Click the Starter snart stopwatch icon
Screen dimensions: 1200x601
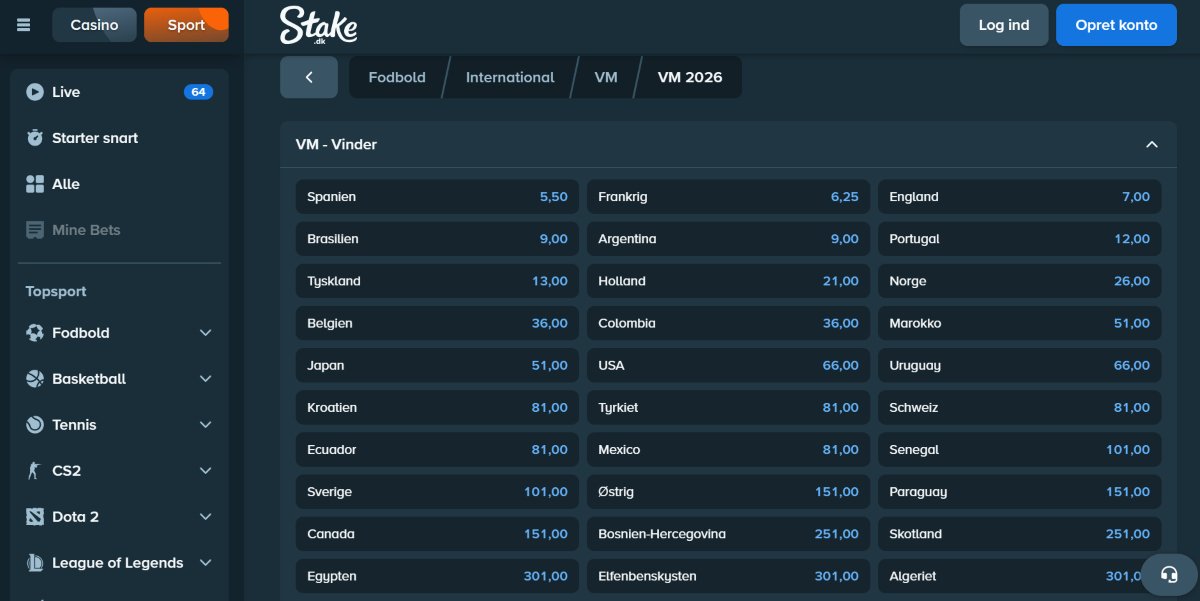(x=35, y=138)
